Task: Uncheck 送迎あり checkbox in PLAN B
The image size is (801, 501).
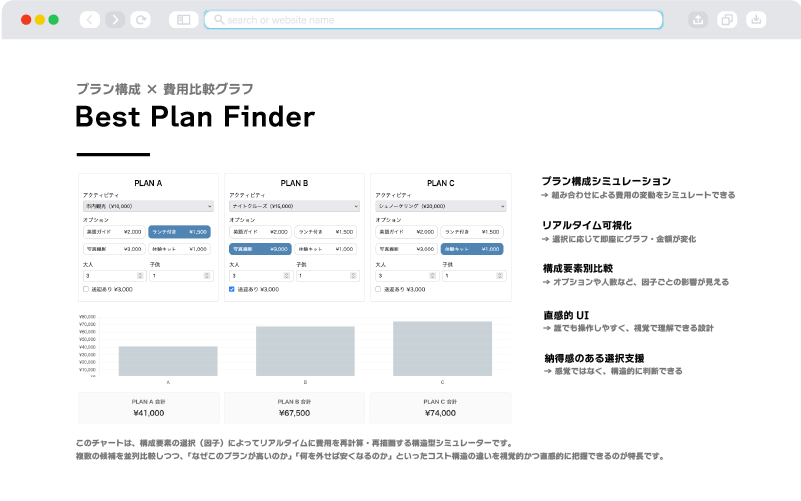Action: click(x=232, y=289)
